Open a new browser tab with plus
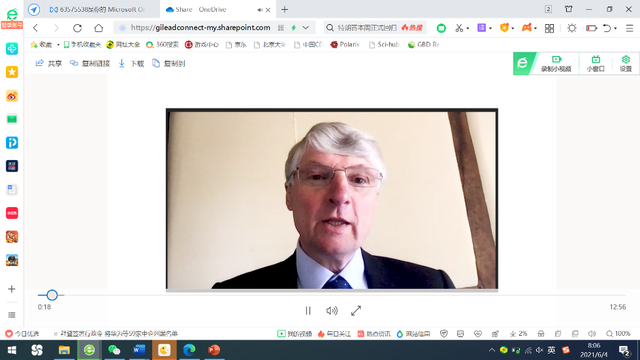 pos(284,9)
